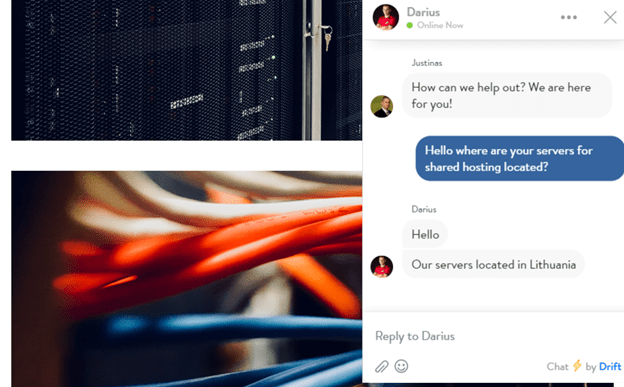This screenshot has width=624, height=387.
Task: Open the emoji picker smiley icon
Action: [x=401, y=366]
